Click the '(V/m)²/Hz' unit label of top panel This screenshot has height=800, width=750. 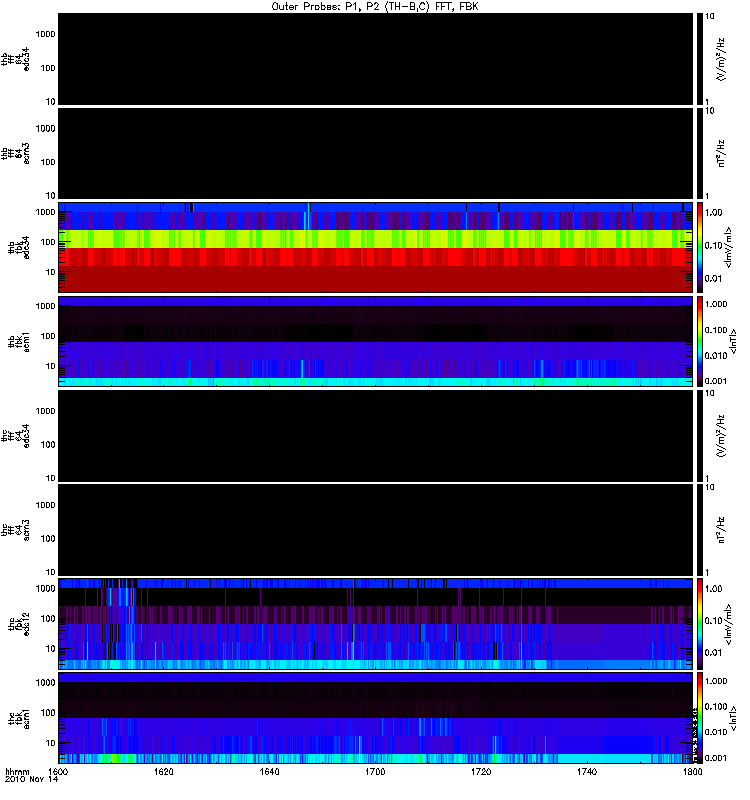(x=721, y=59)
